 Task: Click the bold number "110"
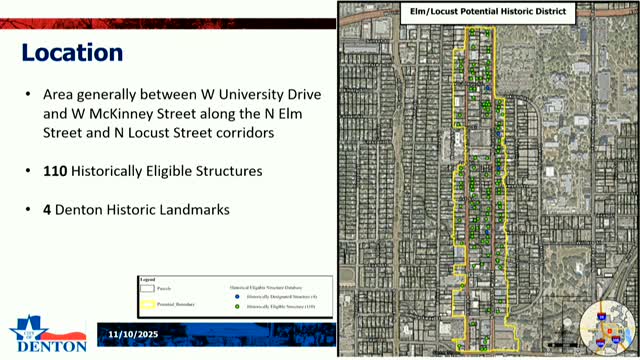[x=55, y=171]
